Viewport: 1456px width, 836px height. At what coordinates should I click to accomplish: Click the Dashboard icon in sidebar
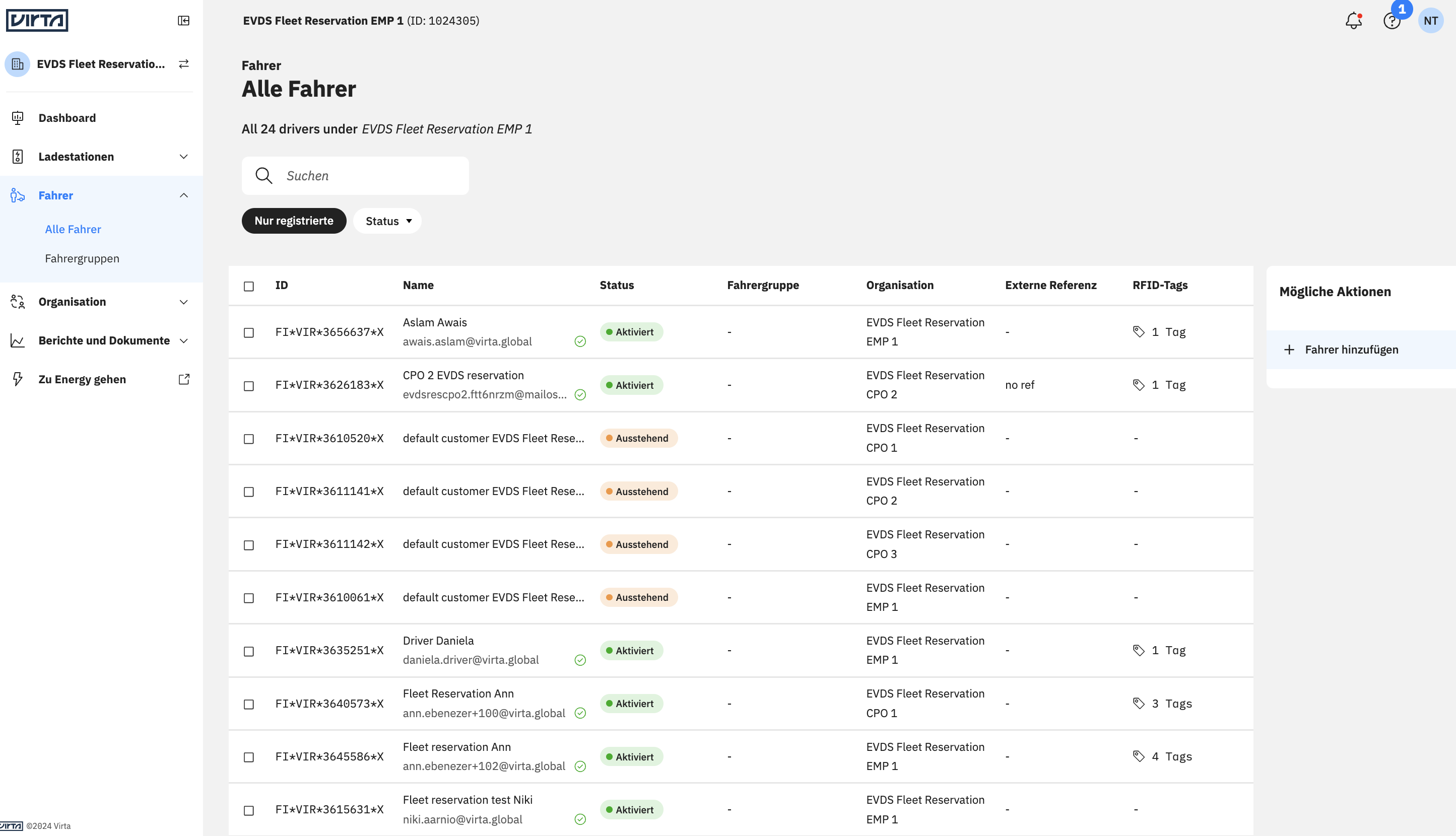pyautogui.click(x=18, y=118)
